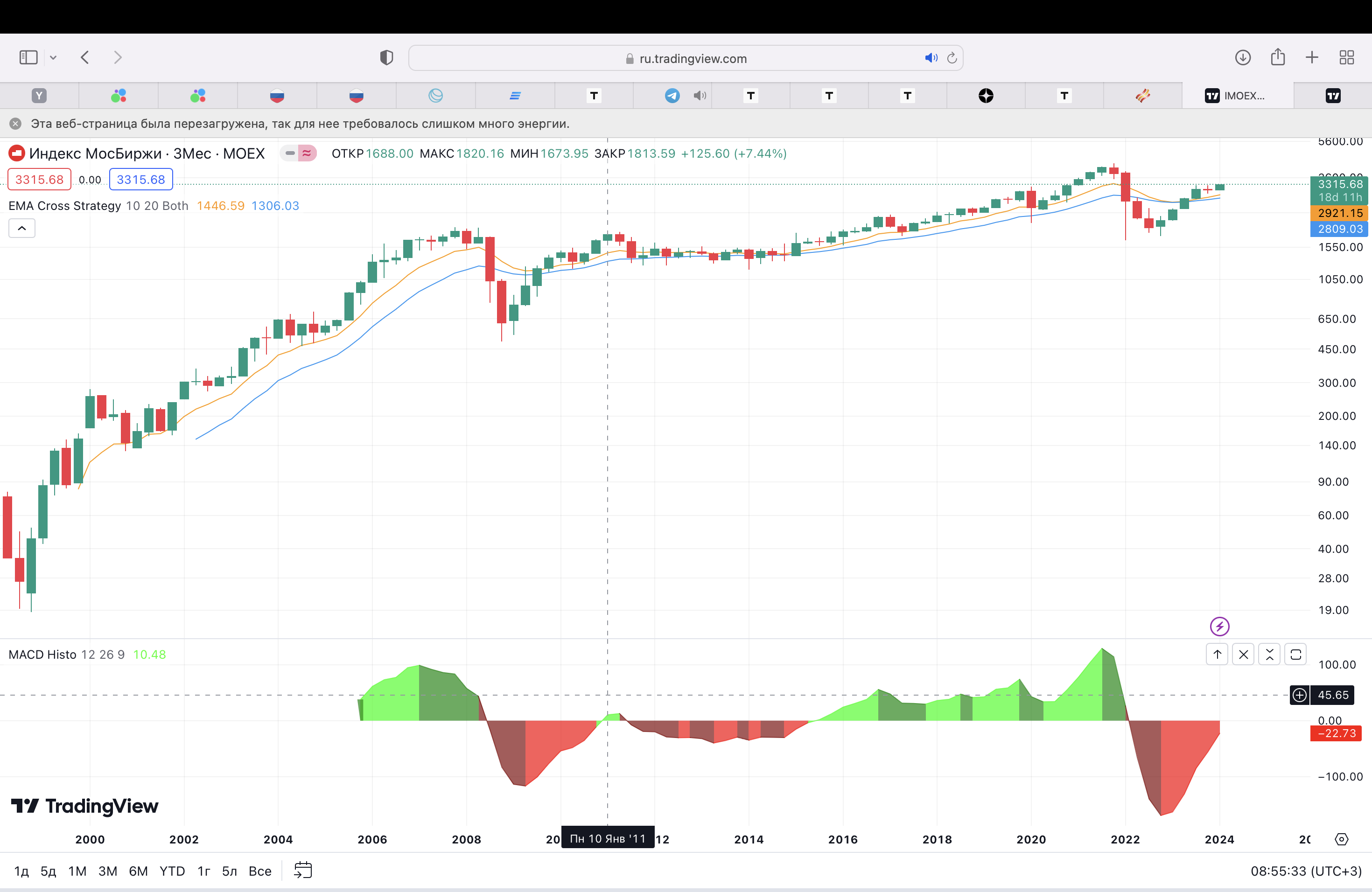Mute audio from the address bar

pos(931,58)
